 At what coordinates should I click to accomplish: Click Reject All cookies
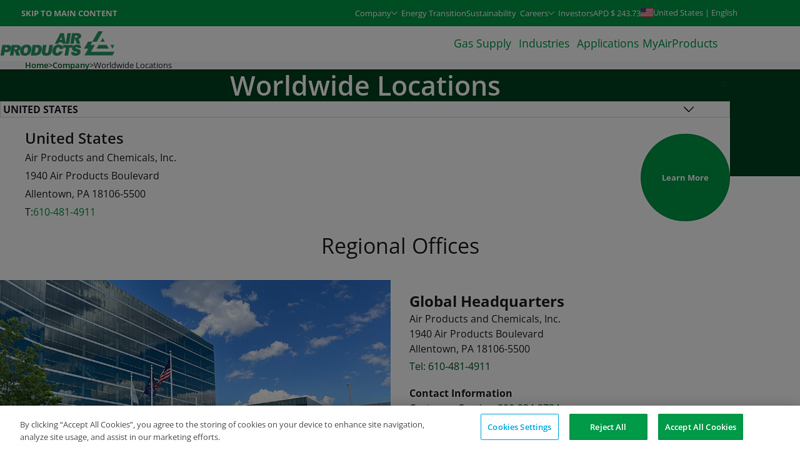[608, 427]
